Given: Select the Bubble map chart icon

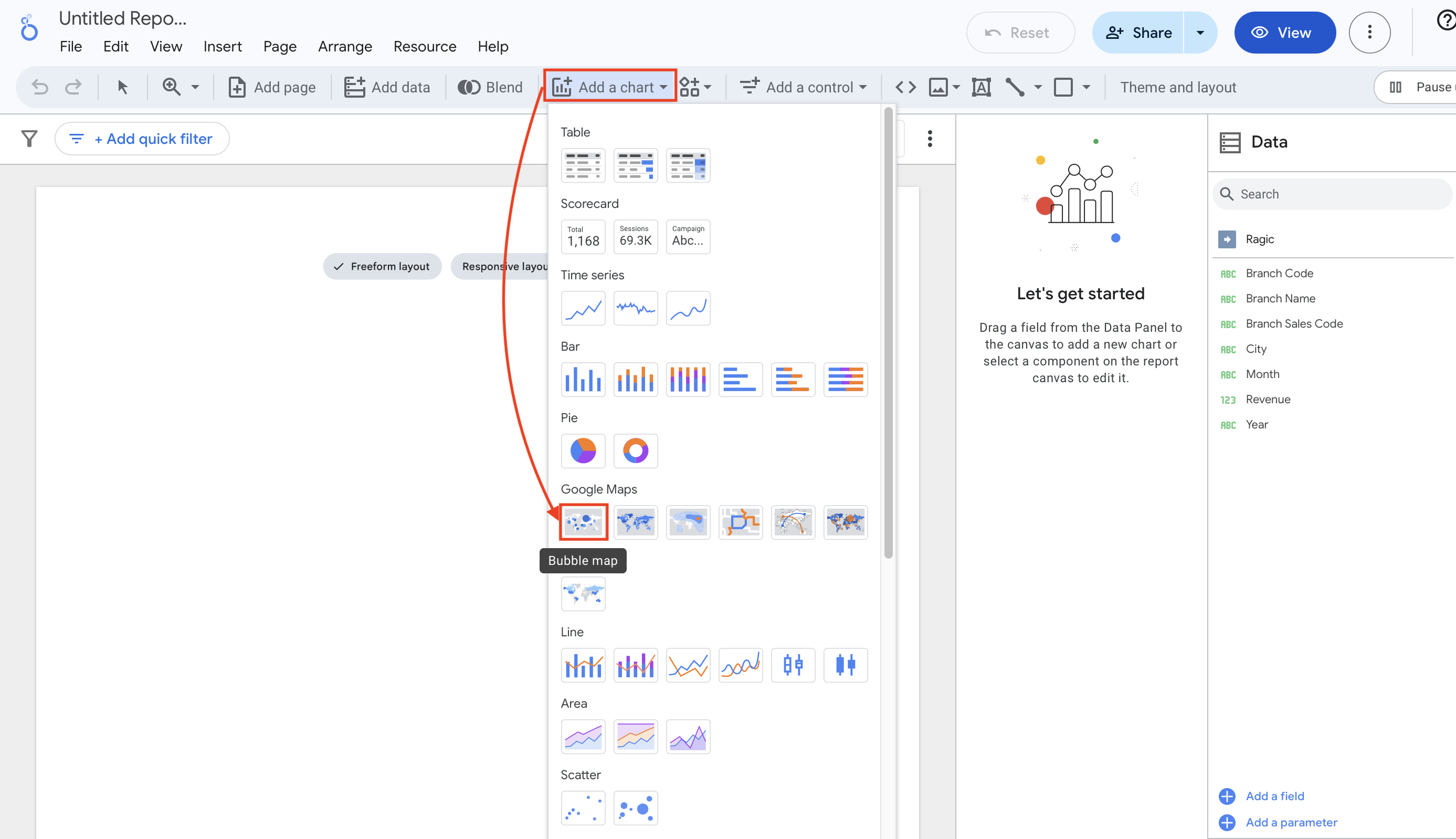Looking at the screenshot, I should point(583,522).
